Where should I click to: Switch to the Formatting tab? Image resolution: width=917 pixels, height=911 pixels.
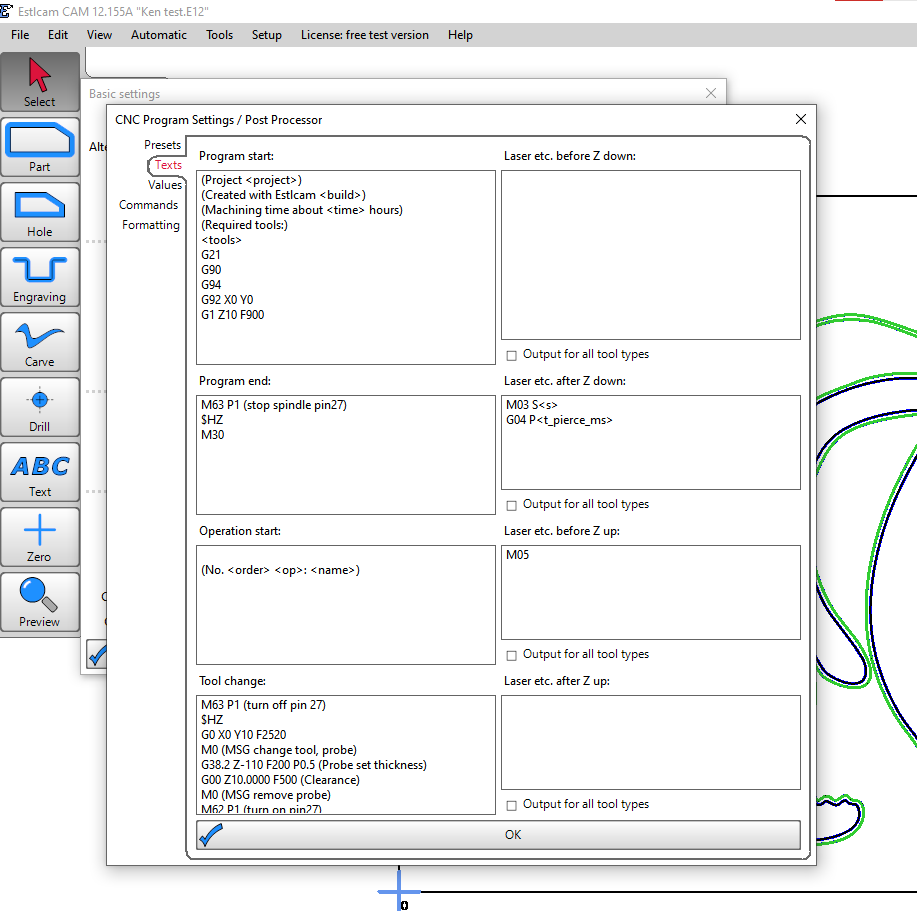click(151, 225)
